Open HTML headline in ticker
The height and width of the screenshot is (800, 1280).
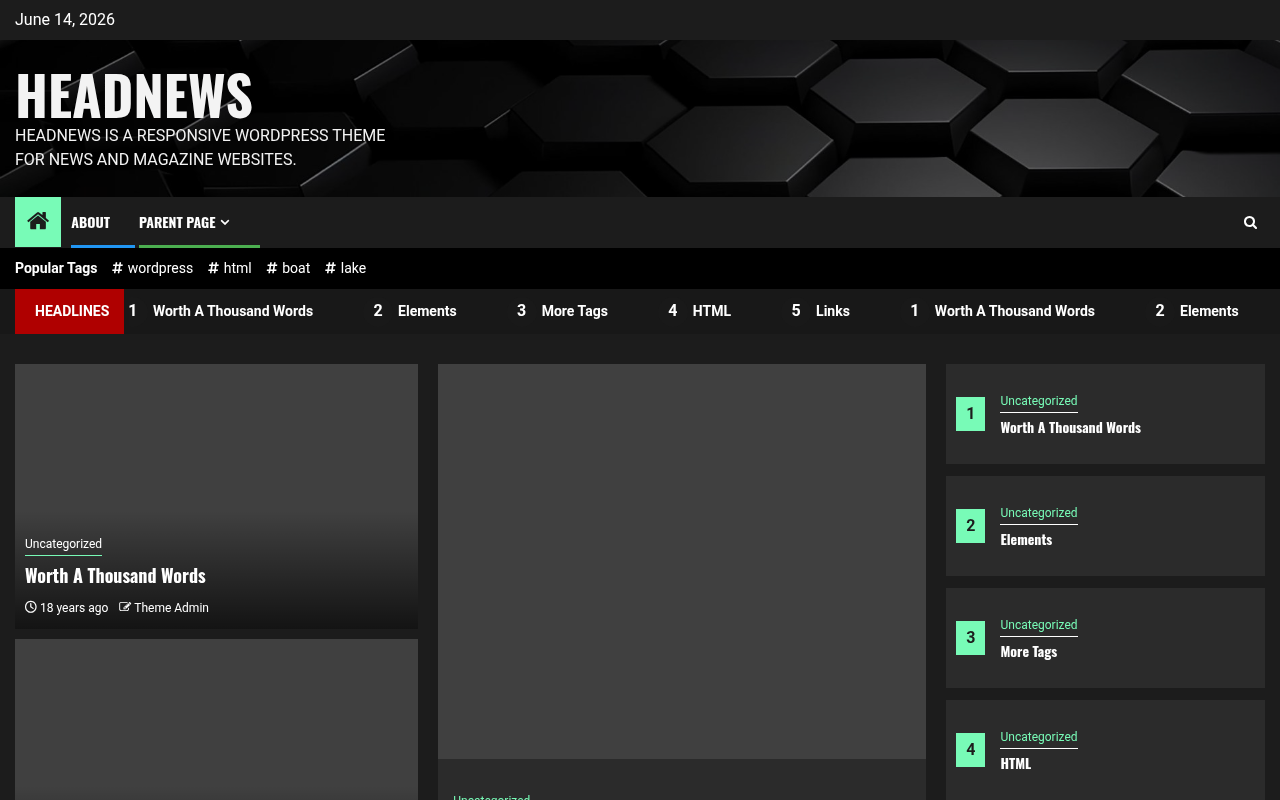click(x=712, y=311)
